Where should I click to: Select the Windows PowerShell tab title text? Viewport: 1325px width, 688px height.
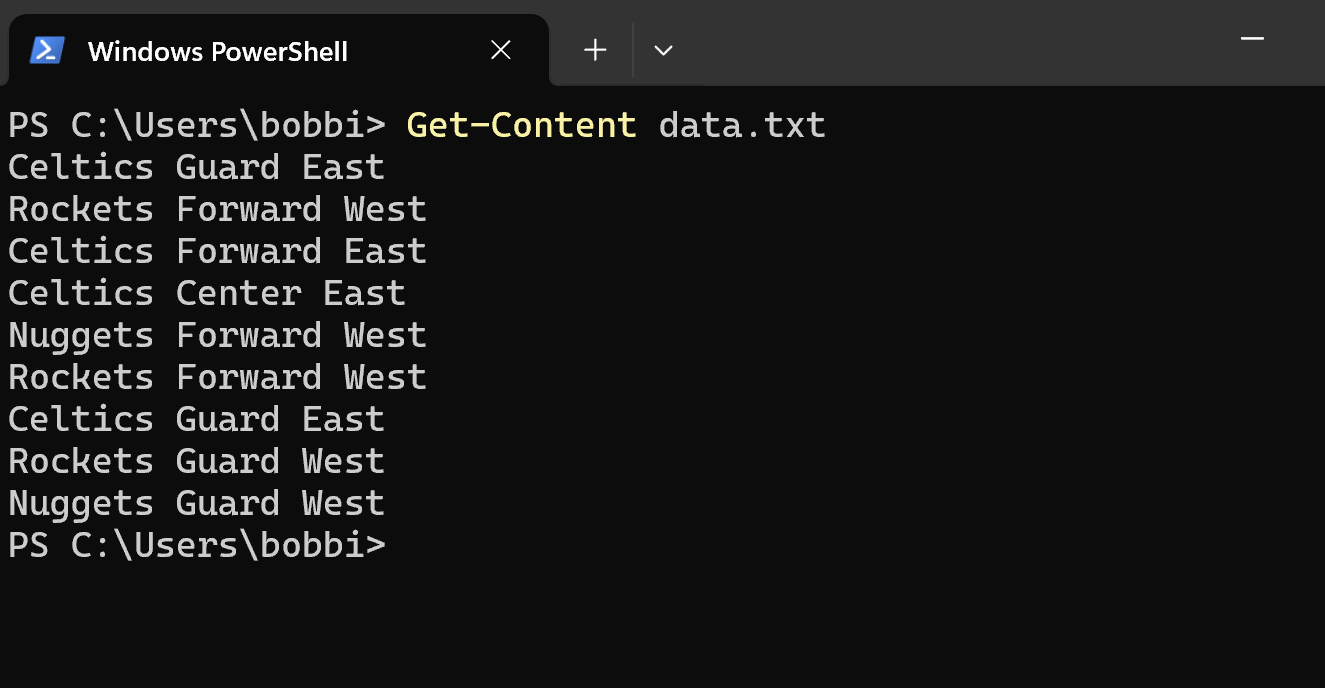coord(218,51)
